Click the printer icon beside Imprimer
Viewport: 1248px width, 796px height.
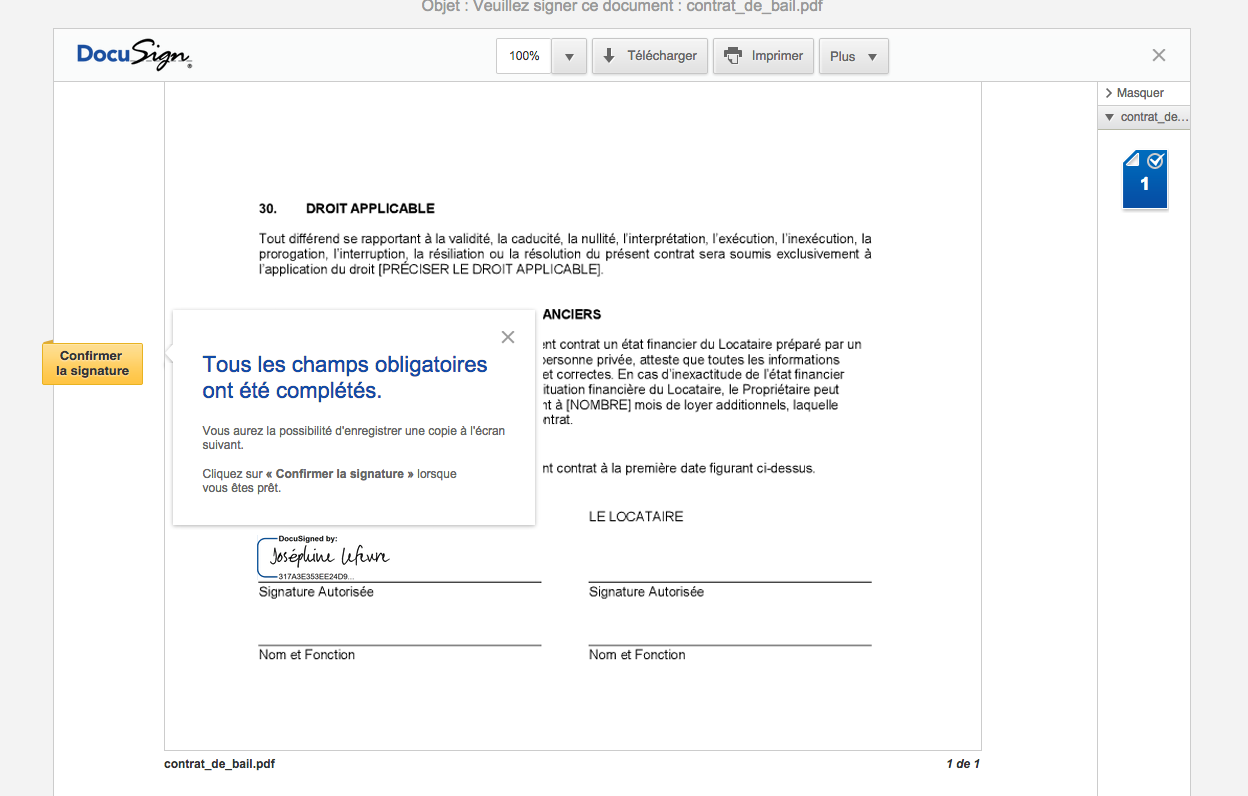733,56
